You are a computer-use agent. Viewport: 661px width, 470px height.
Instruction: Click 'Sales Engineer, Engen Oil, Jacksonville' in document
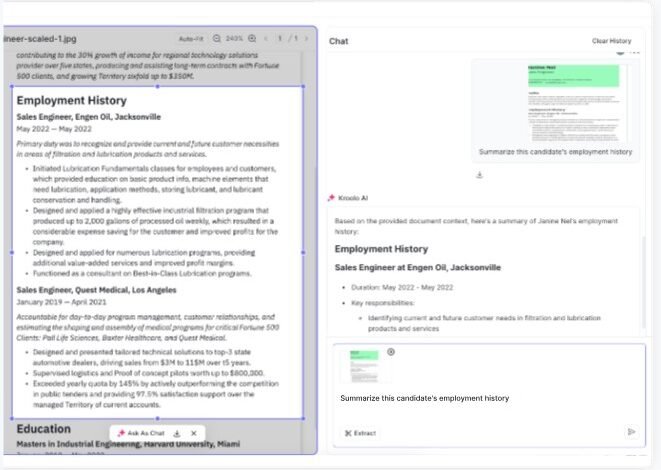click(x=89, y=117)
